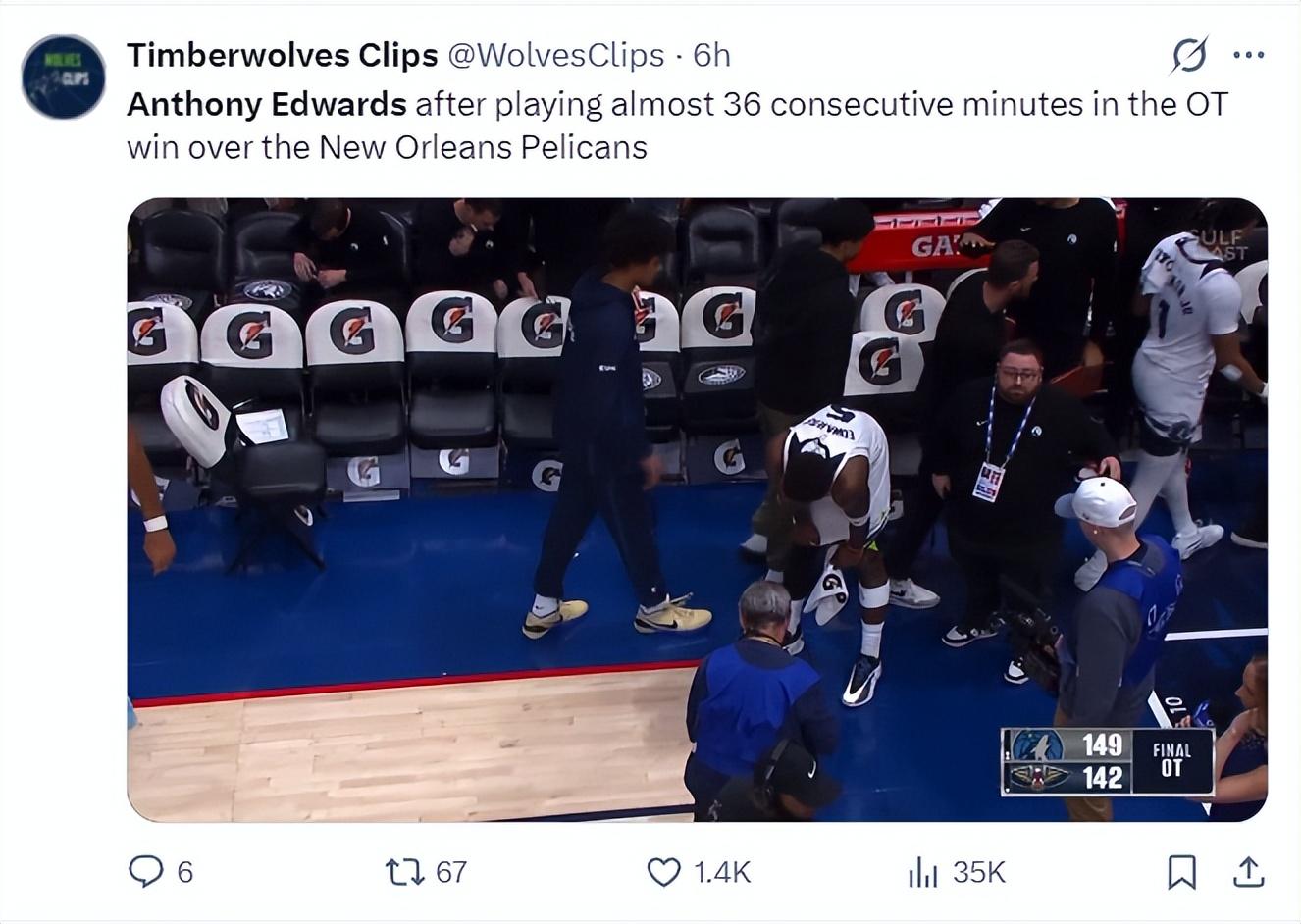This screenshot has height=924, width=1301.
Task: Click the tweet text about New Orleans Pelicans
Action: 677,126
